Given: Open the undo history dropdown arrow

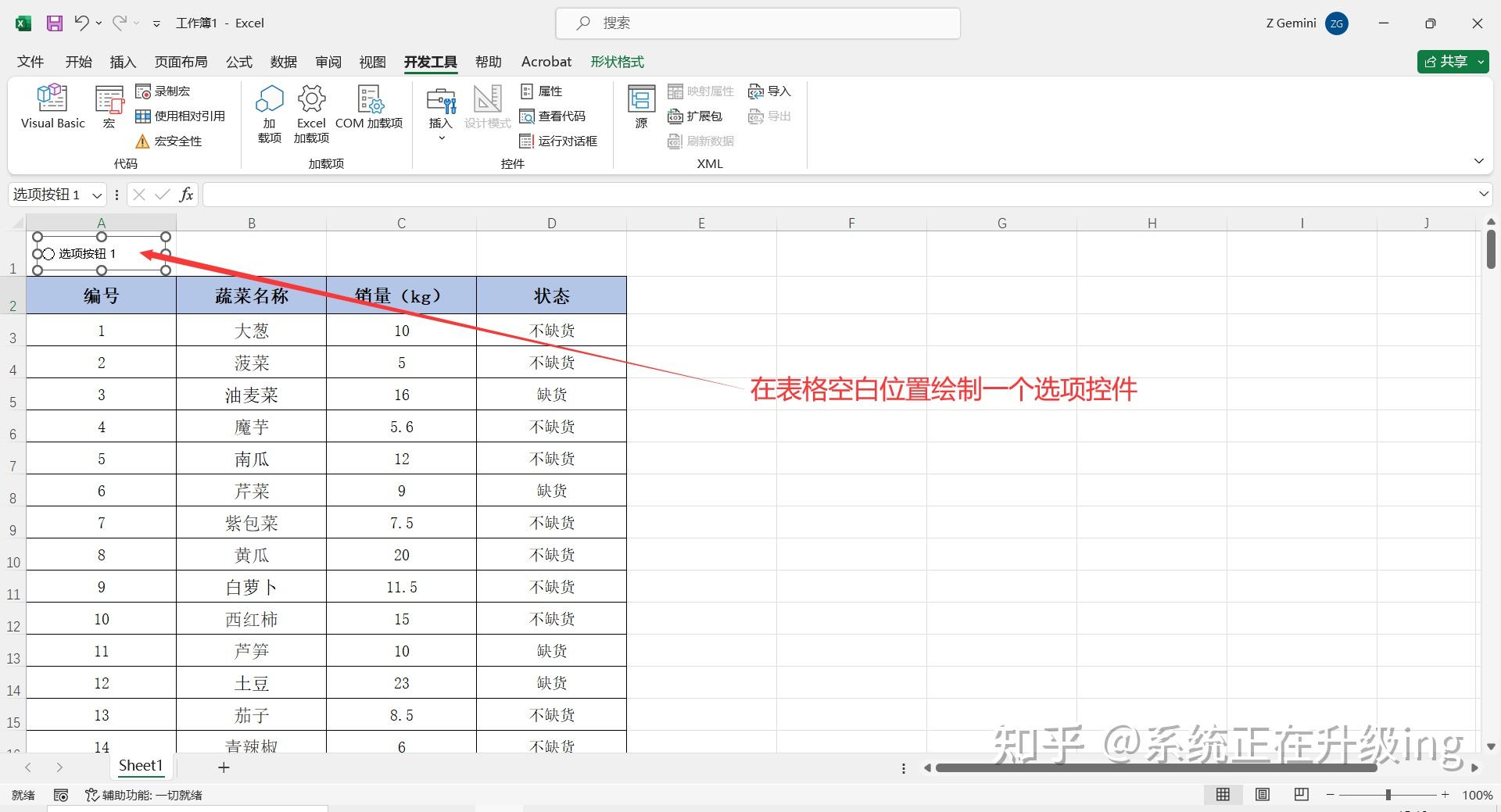Looking at the screenshot, I should click(99, 23).
